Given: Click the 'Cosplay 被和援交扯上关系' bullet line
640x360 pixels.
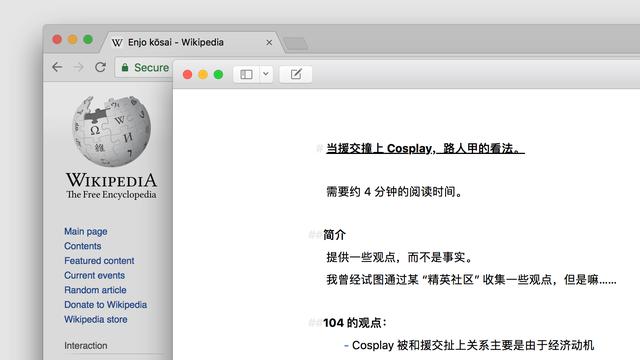Looking at the screenshot, I should [x=473, y=345].
